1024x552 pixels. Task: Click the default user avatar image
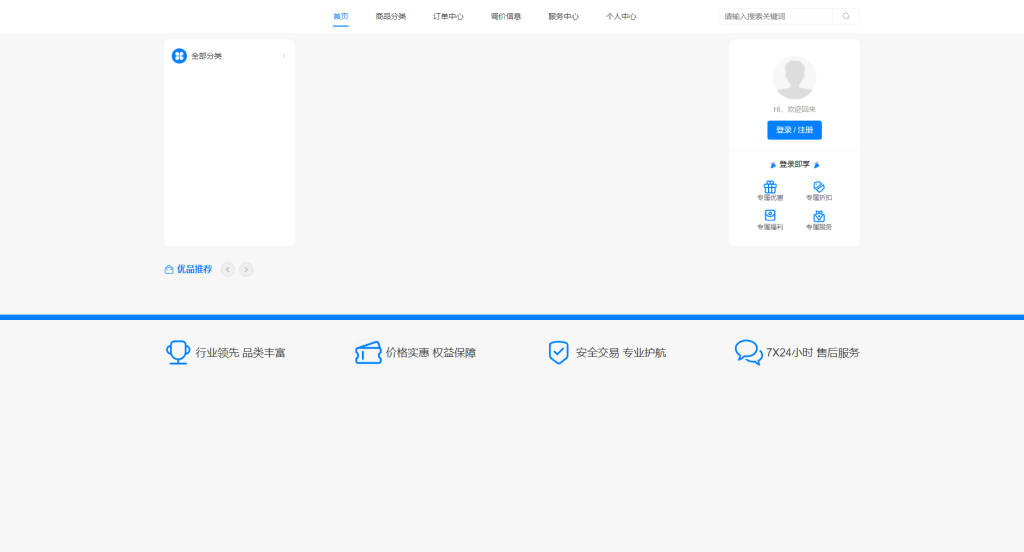tap(794, 78)
